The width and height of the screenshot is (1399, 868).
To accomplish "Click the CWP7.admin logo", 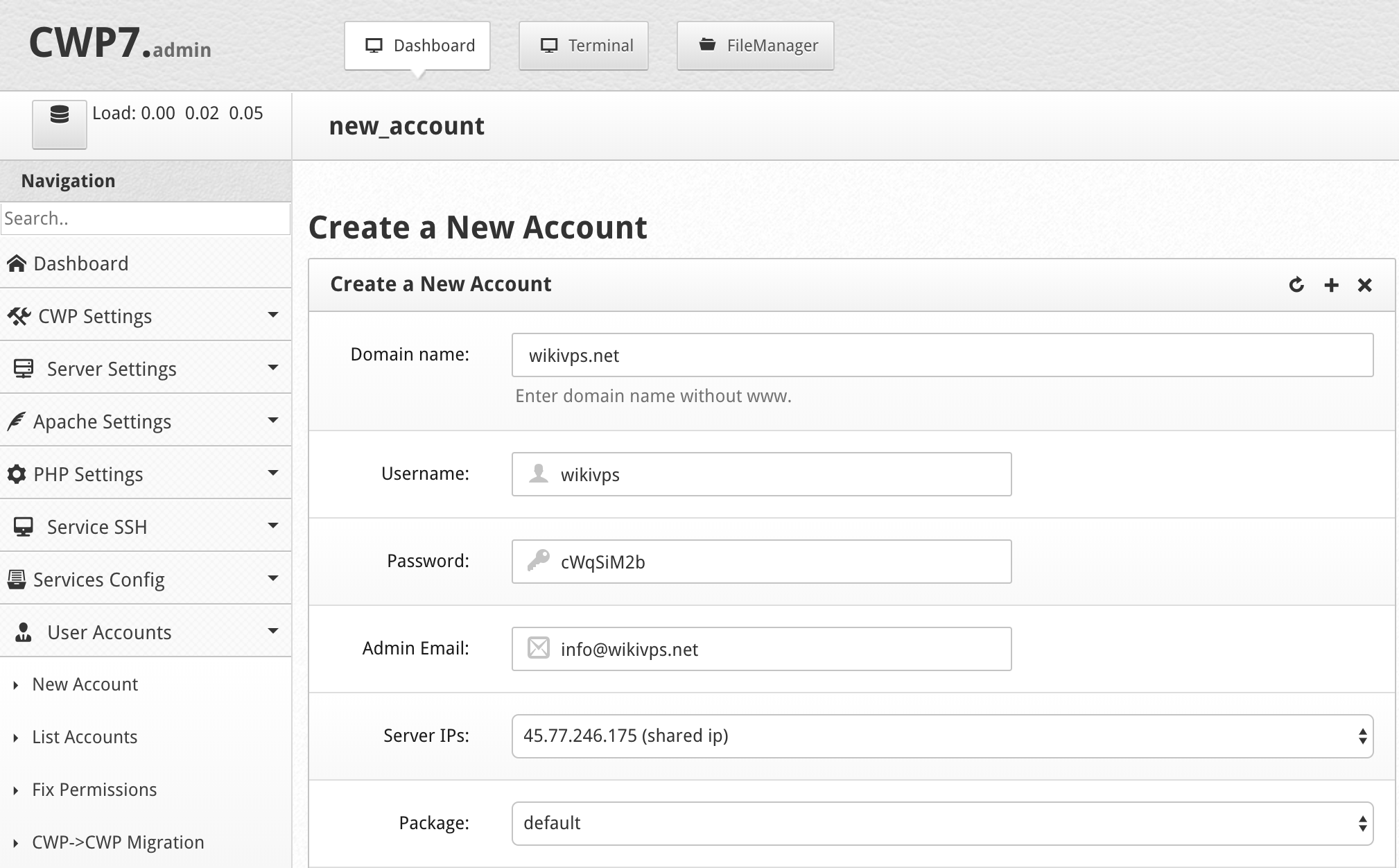I will point(120,43).
